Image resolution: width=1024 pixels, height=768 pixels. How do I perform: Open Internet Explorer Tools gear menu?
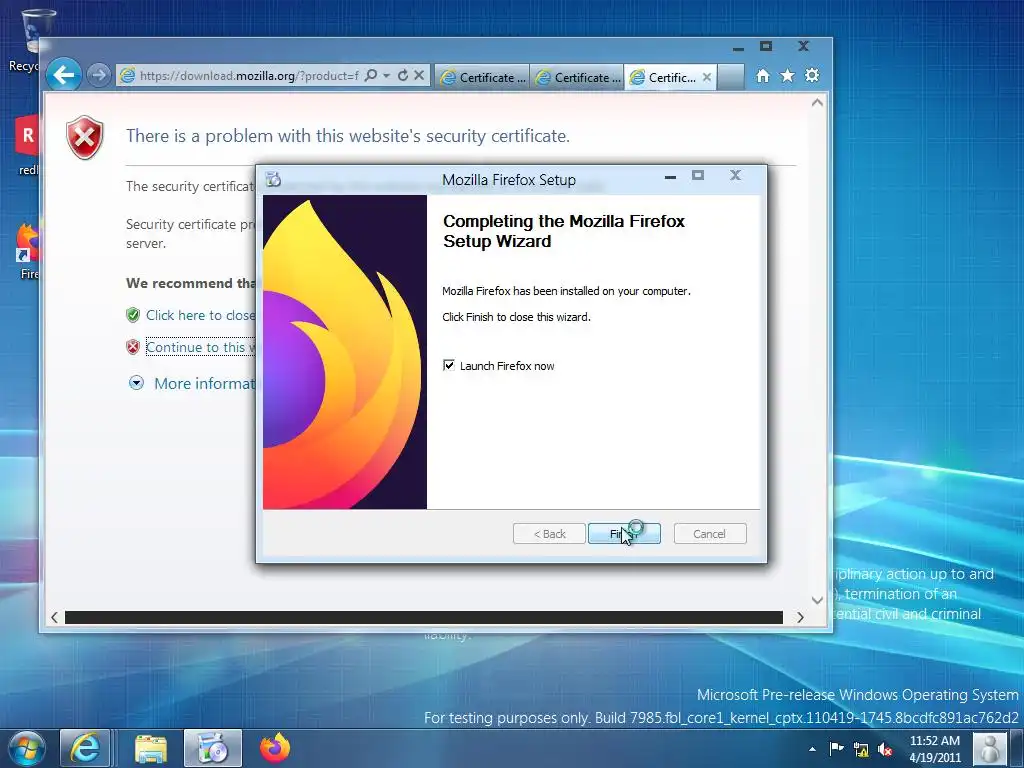click(x=812, y=76)
